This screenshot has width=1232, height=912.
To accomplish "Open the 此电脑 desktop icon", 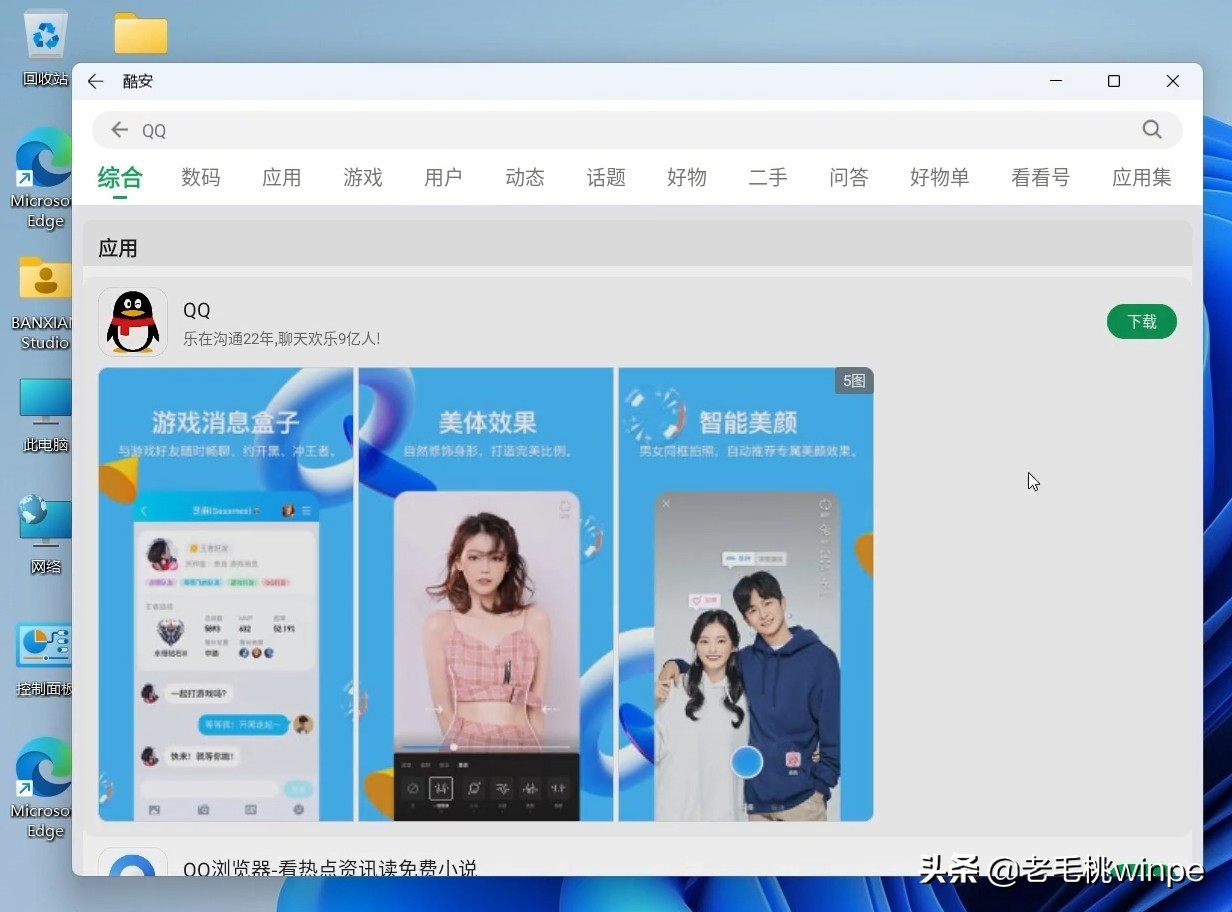I will point(45,415).
